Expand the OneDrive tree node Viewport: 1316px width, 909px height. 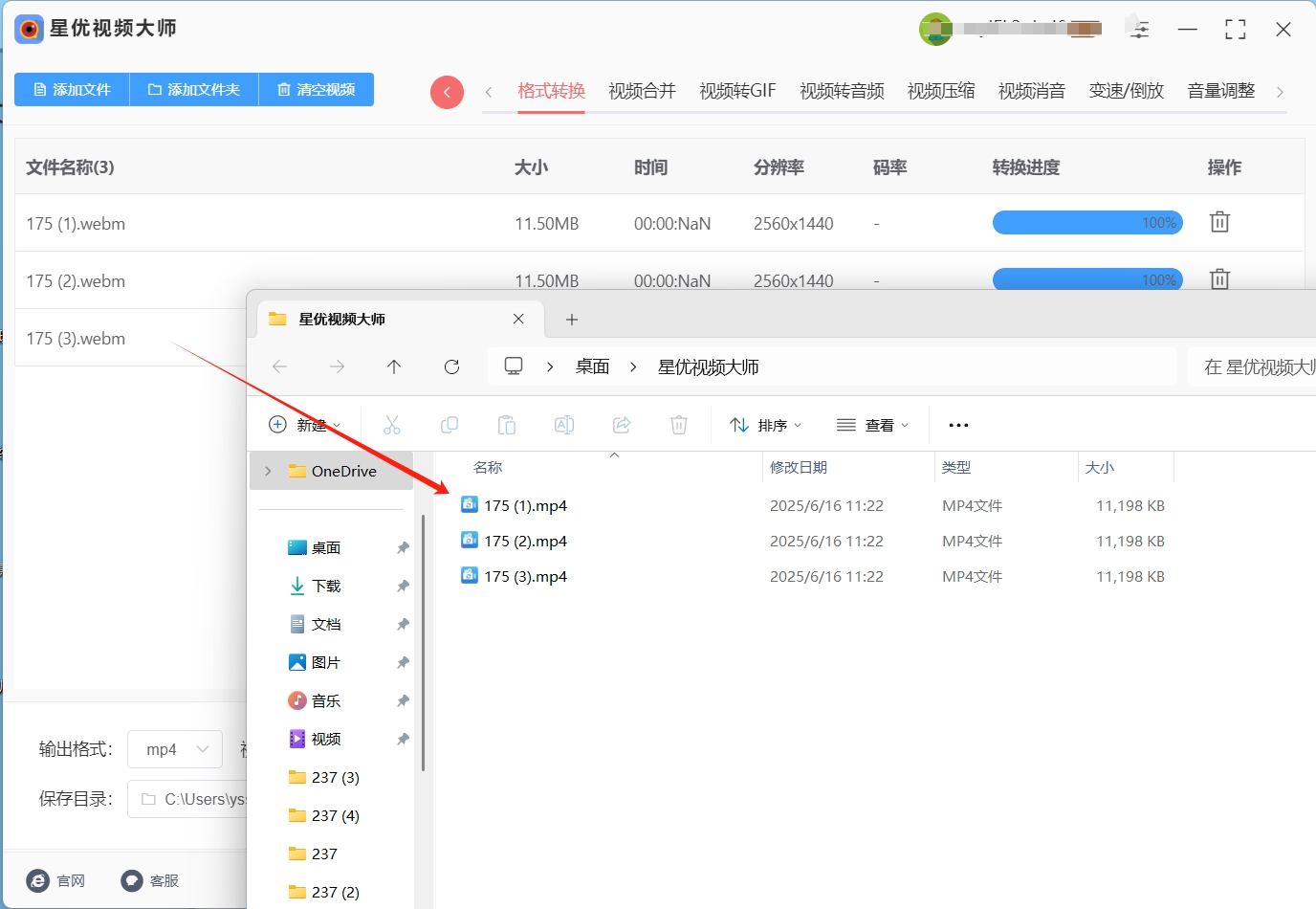click(x=268, y=471)
